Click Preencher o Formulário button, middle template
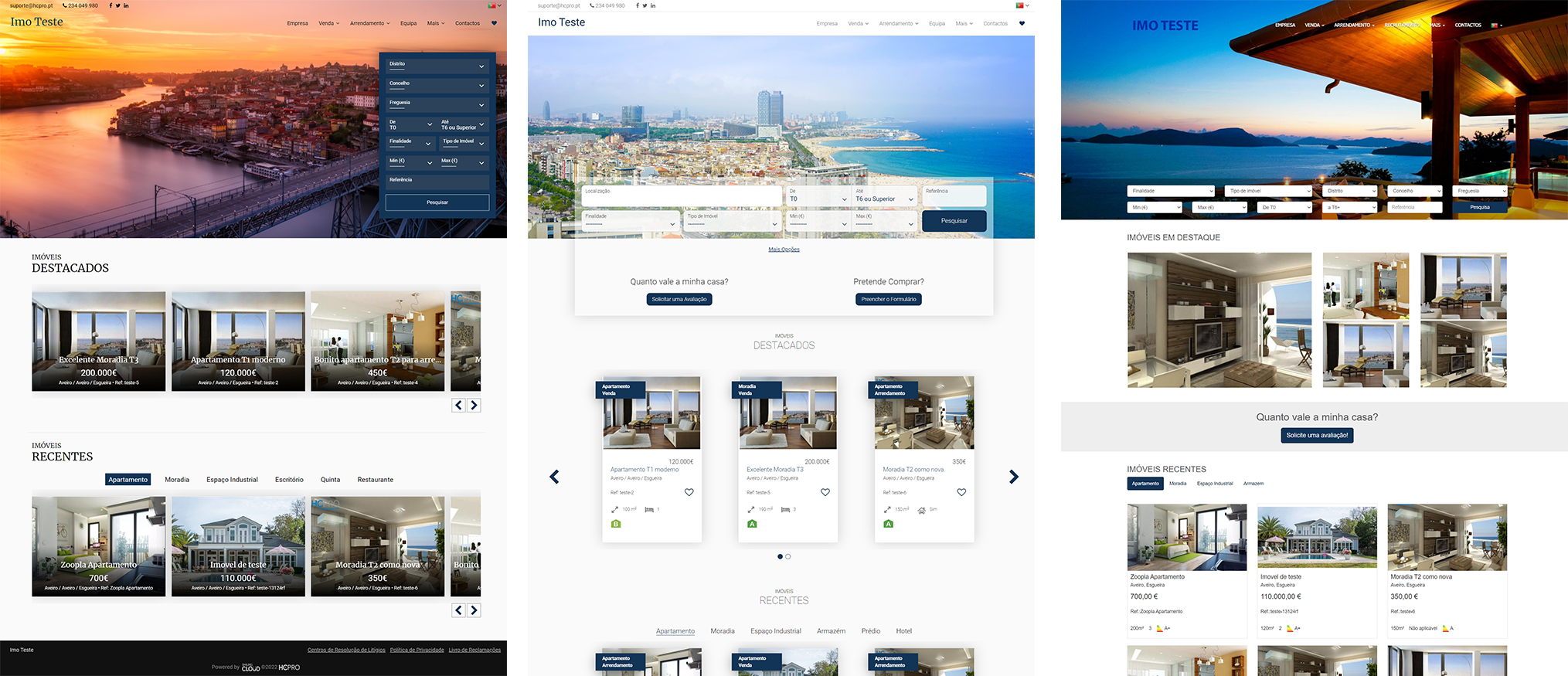1568x676 pixels. click(x=889, y=299)
